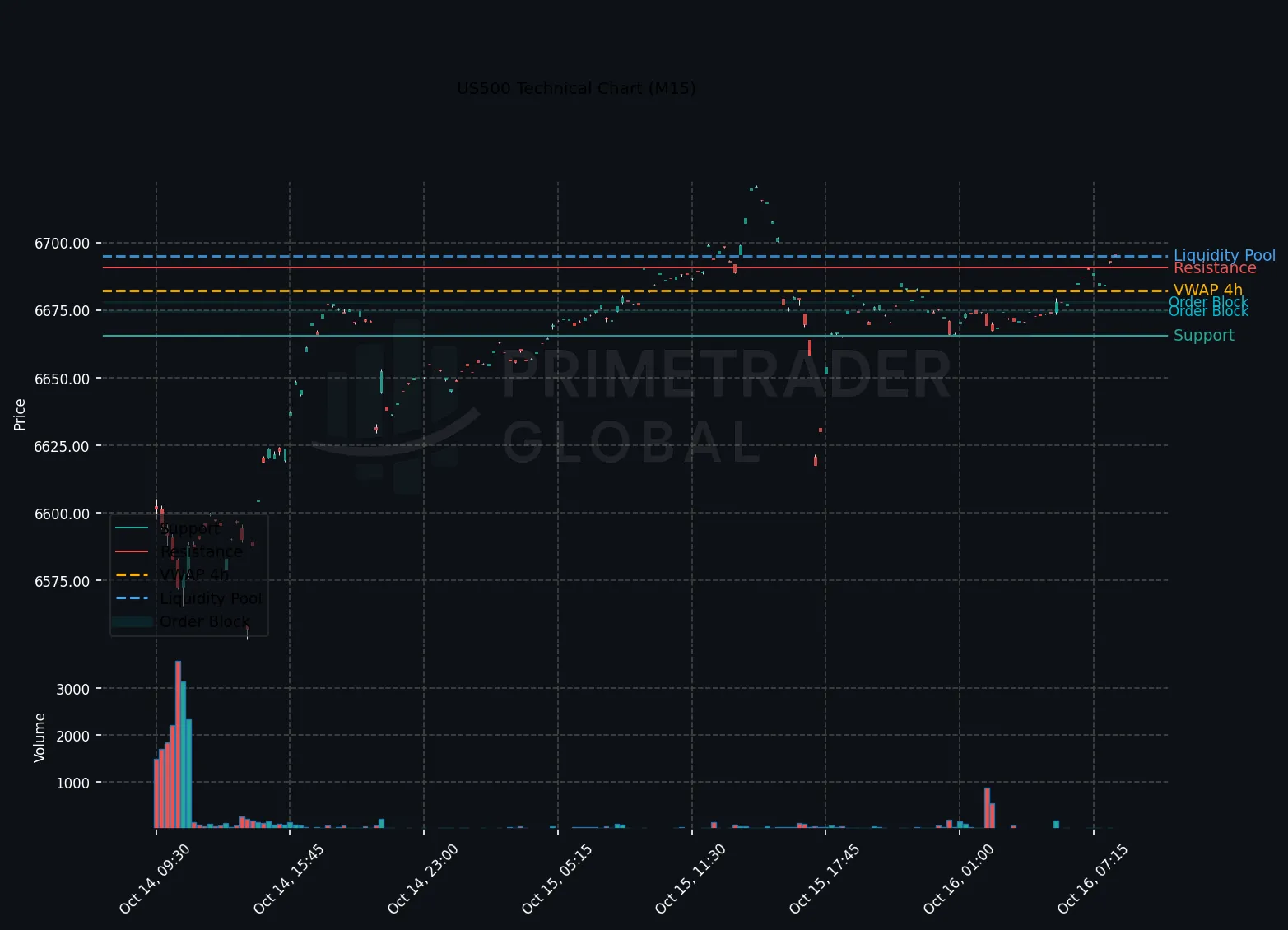Click the teal Support line sample in legend
The width and height of the screenshot is (1288, 930).
tap(132, 528)
